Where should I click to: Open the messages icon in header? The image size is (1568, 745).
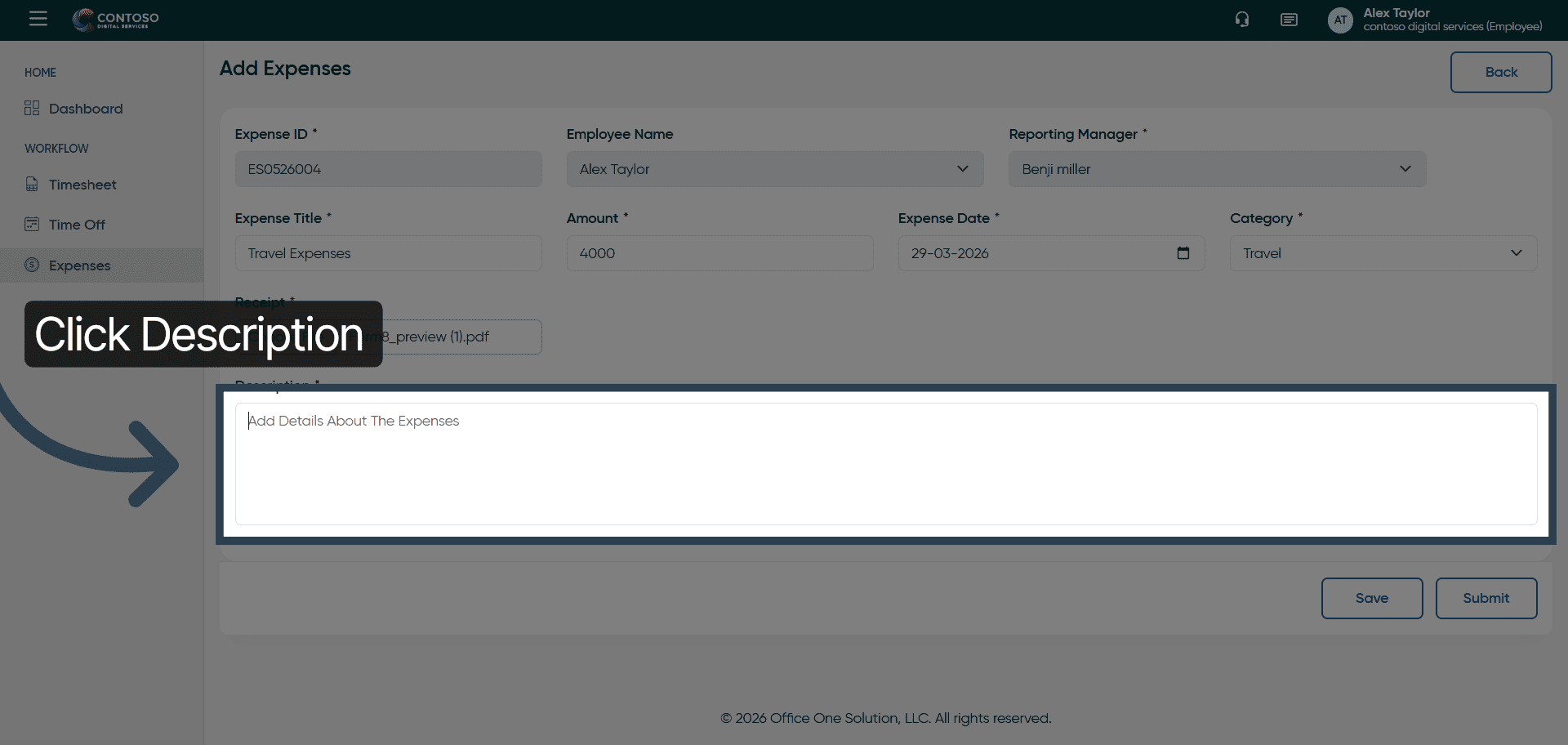tap(1289, 20)
